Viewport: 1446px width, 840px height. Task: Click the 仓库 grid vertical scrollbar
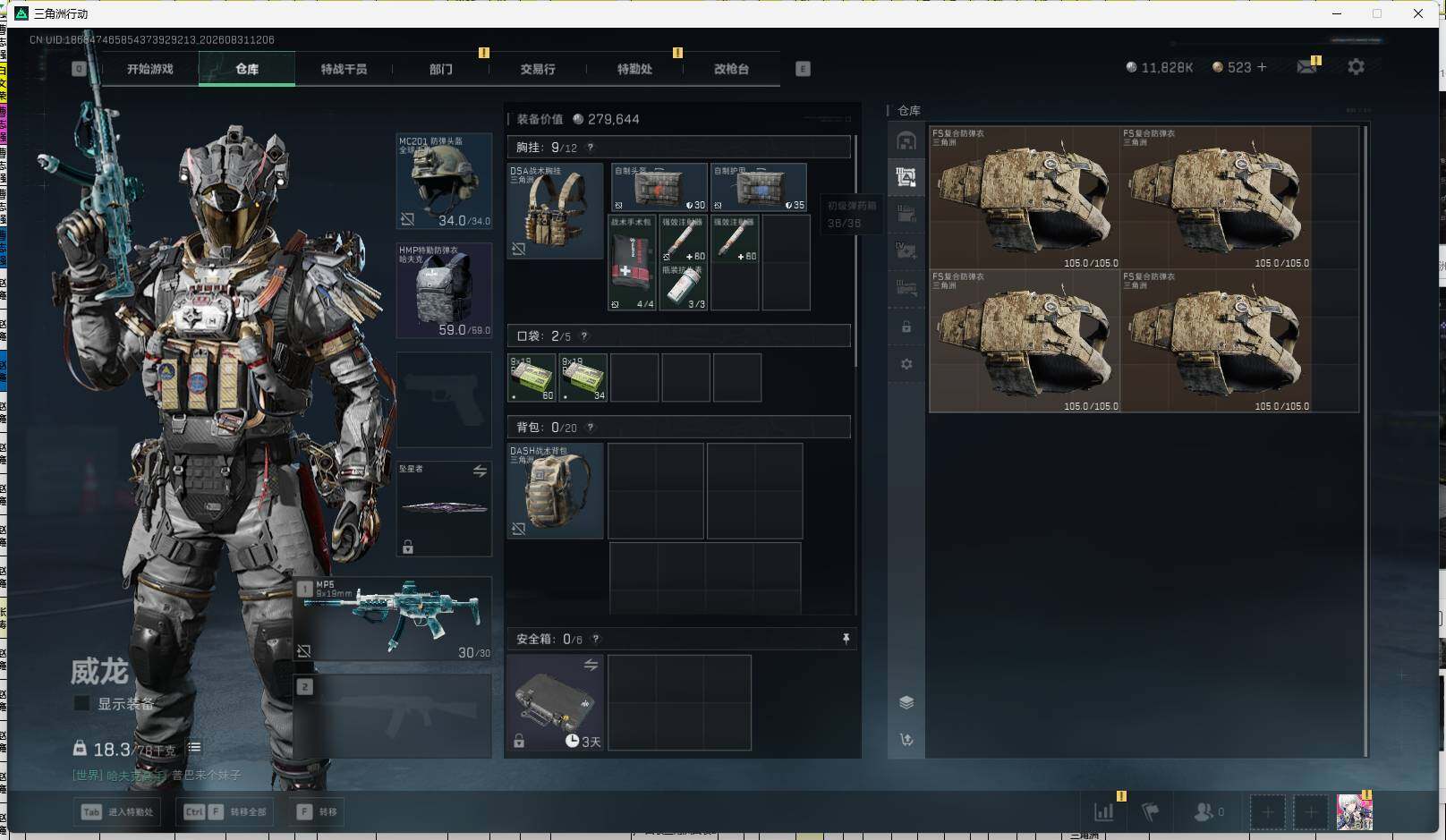pos(1365,441)
